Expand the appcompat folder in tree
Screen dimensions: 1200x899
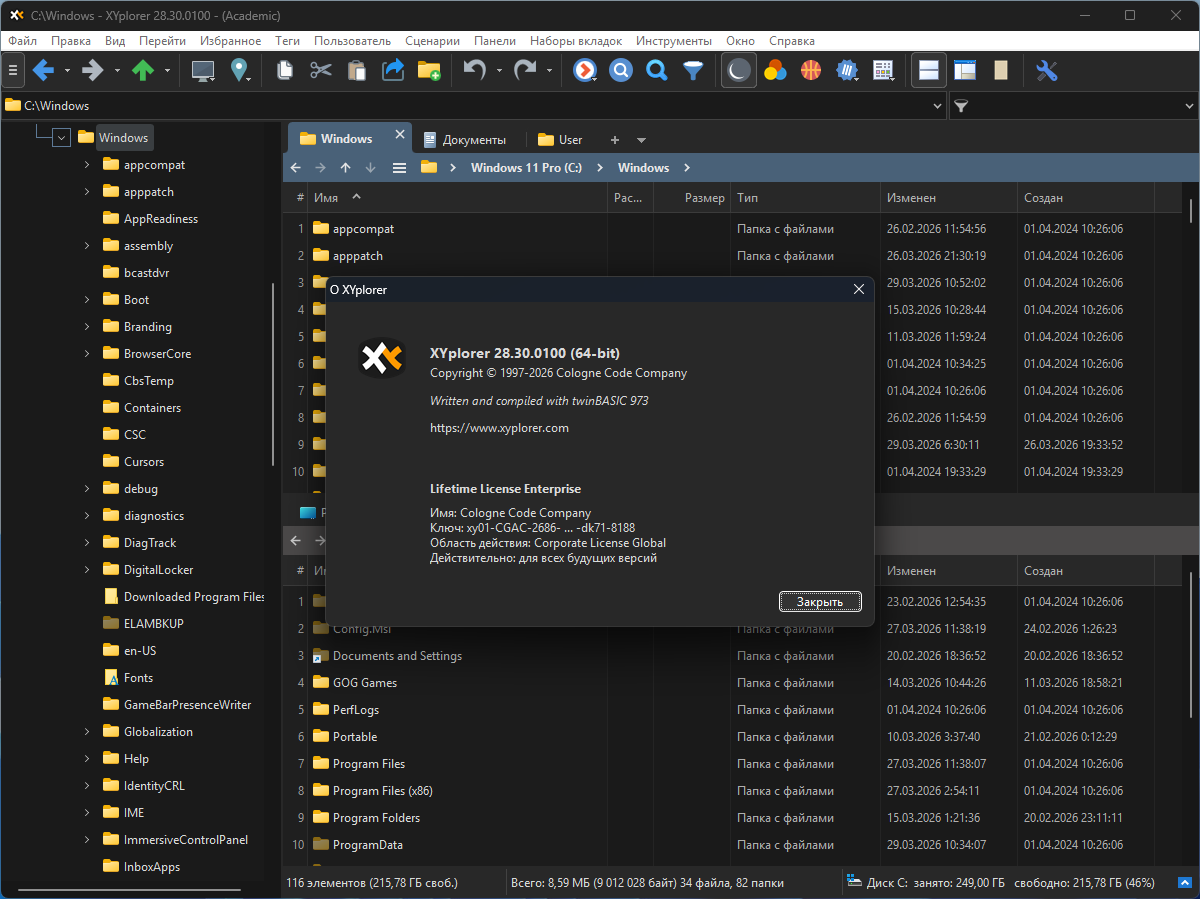pos(87,165)
